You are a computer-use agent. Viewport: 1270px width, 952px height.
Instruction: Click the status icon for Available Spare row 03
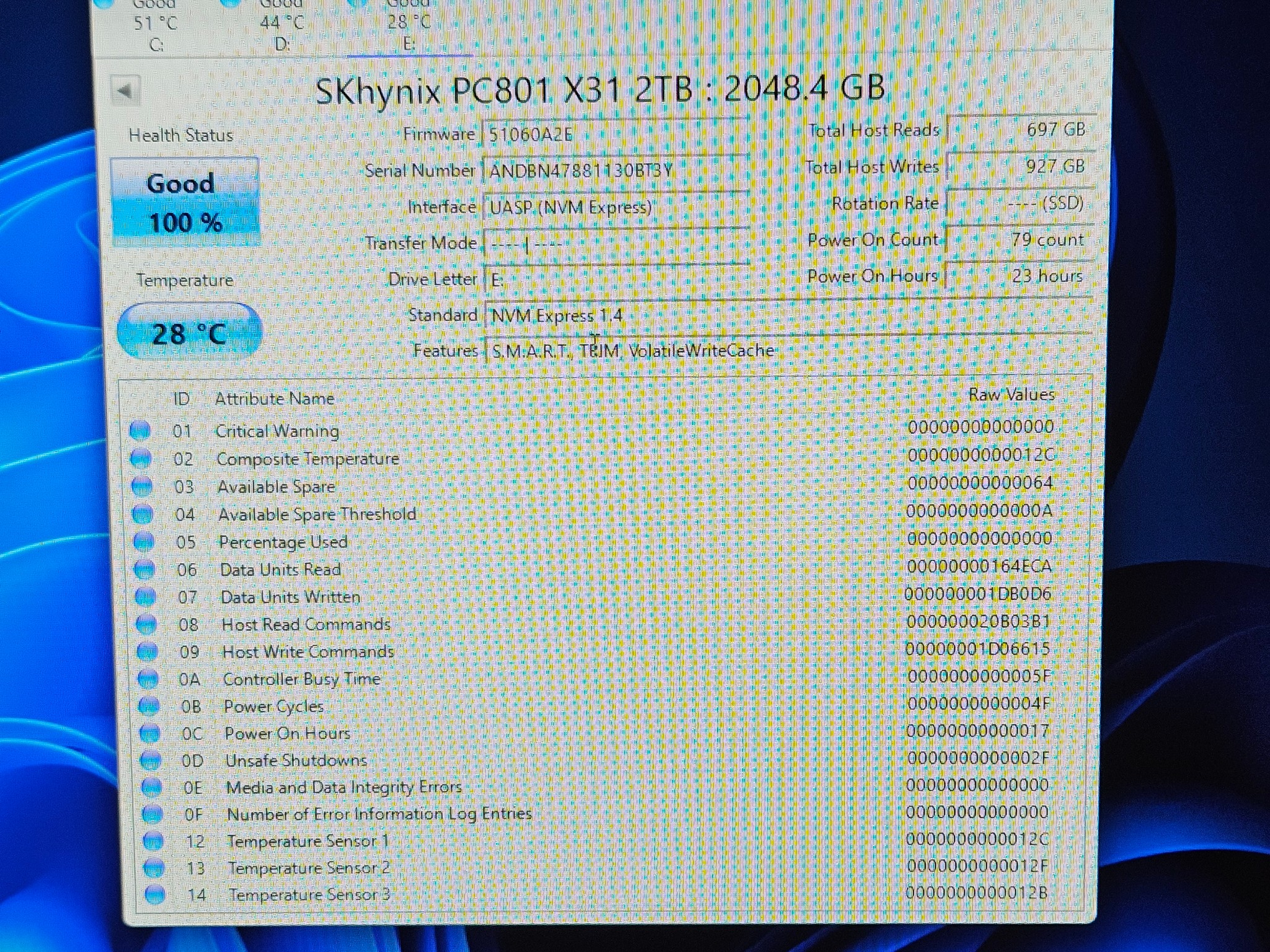pyautogui.click(x=142, y=486)
